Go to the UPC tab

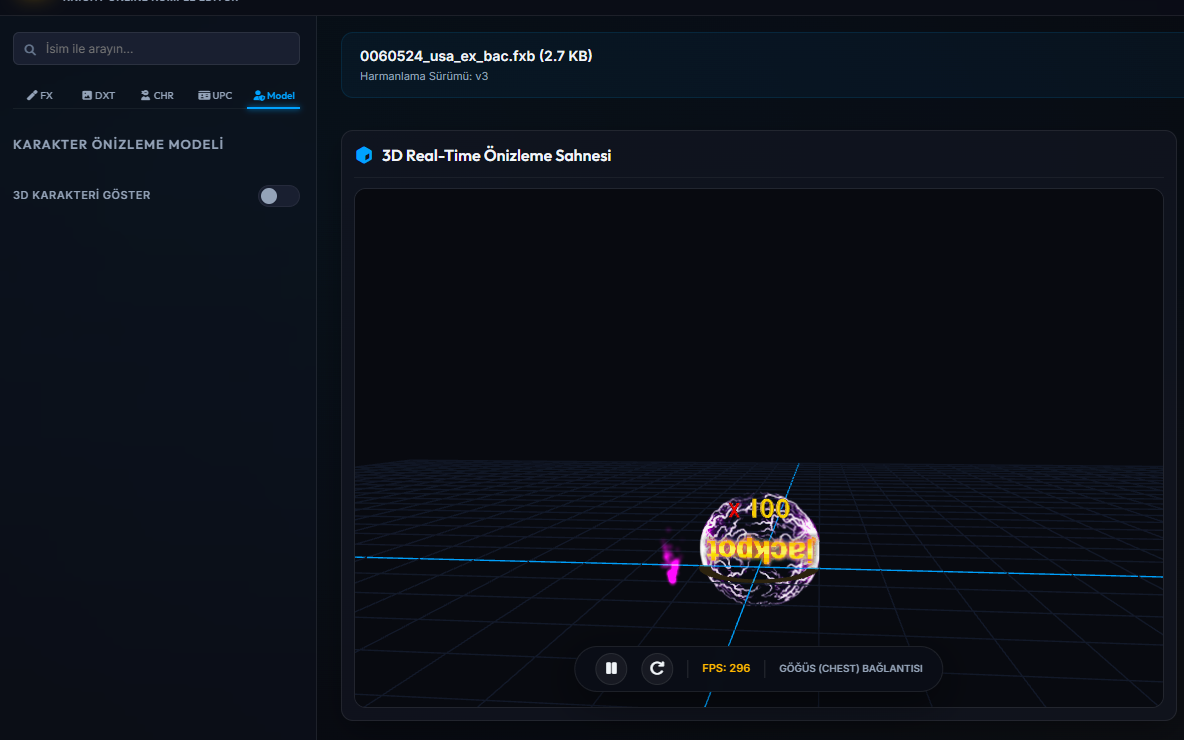[x=215, y=95]
